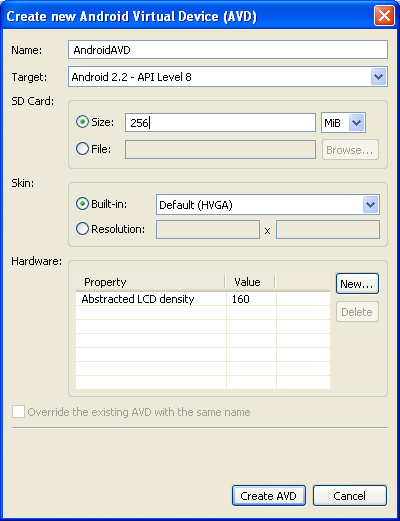Image resolution: width=400 pixels, height=521 pixels.
Task: Click the SD card size field showing 256
Action: pos(220,123)
